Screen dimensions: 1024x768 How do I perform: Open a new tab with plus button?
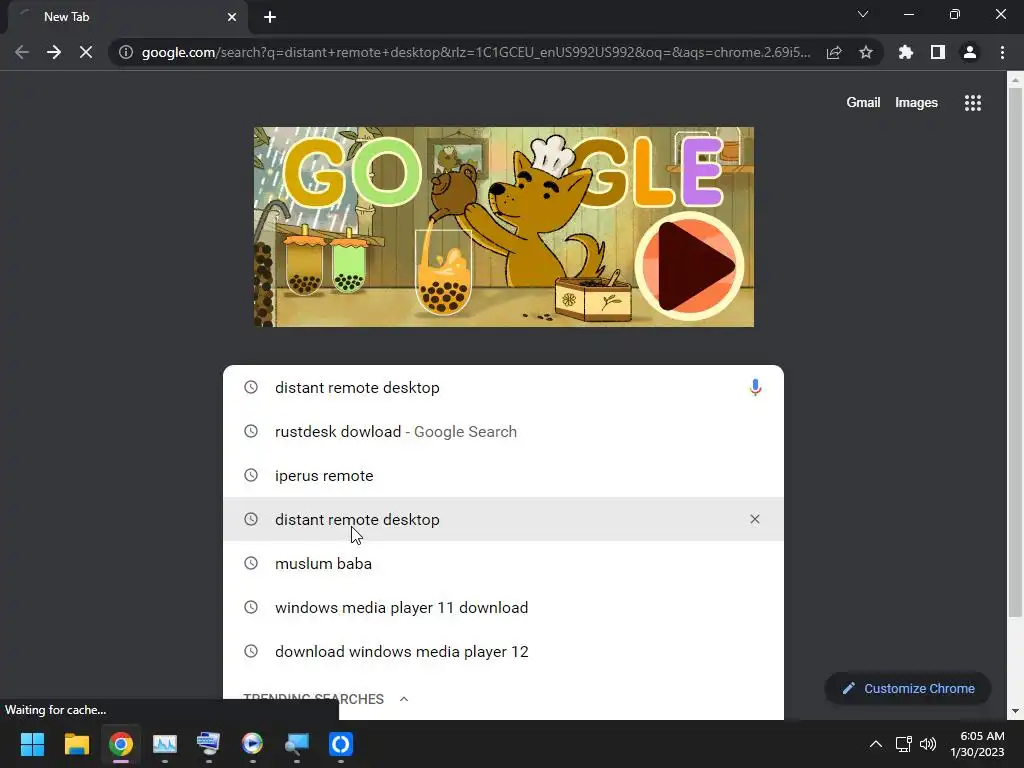(x=270, y=17)
